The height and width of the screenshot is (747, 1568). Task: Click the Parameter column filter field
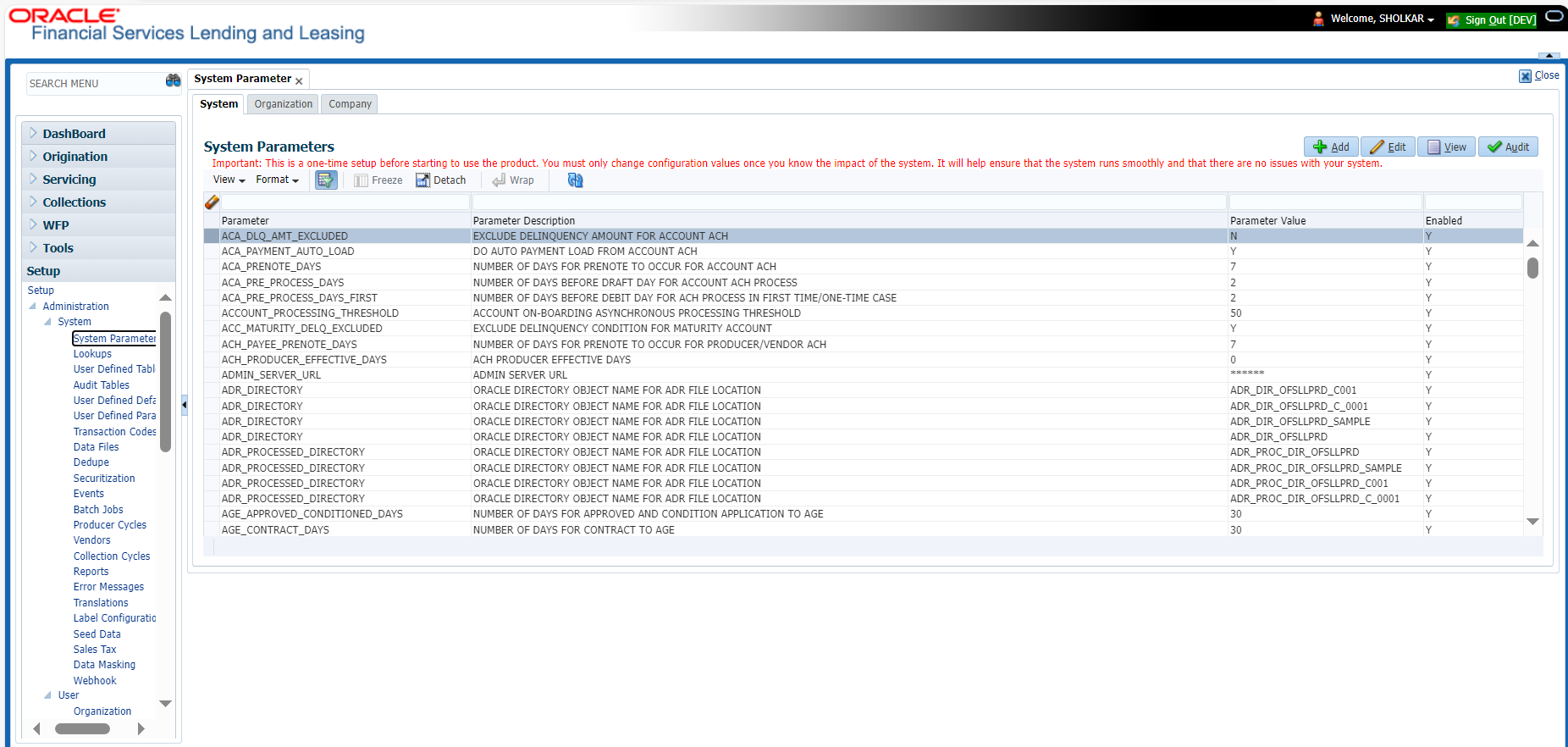pos(345,202)
